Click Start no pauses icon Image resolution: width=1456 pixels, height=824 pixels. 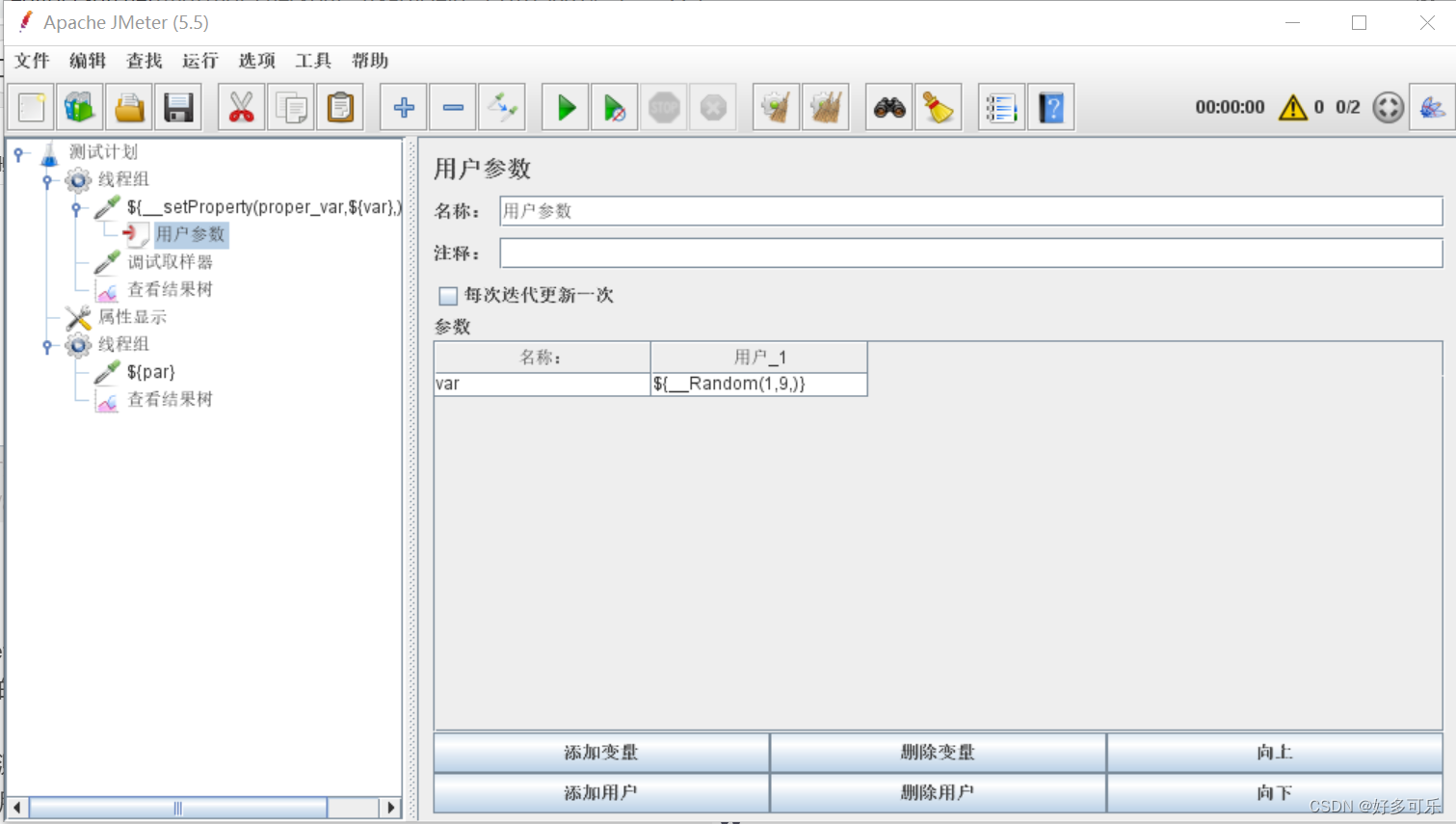pos(615,107)
